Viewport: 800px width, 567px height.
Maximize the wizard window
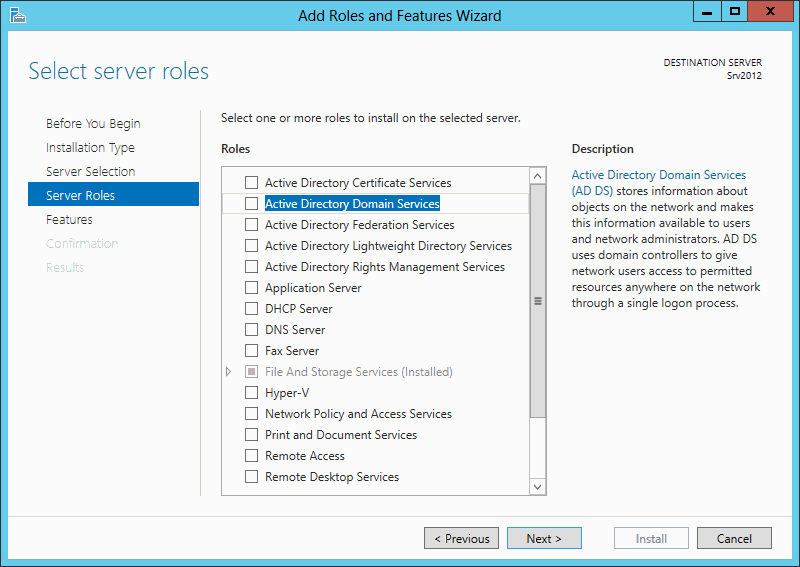tap(735, 12)
